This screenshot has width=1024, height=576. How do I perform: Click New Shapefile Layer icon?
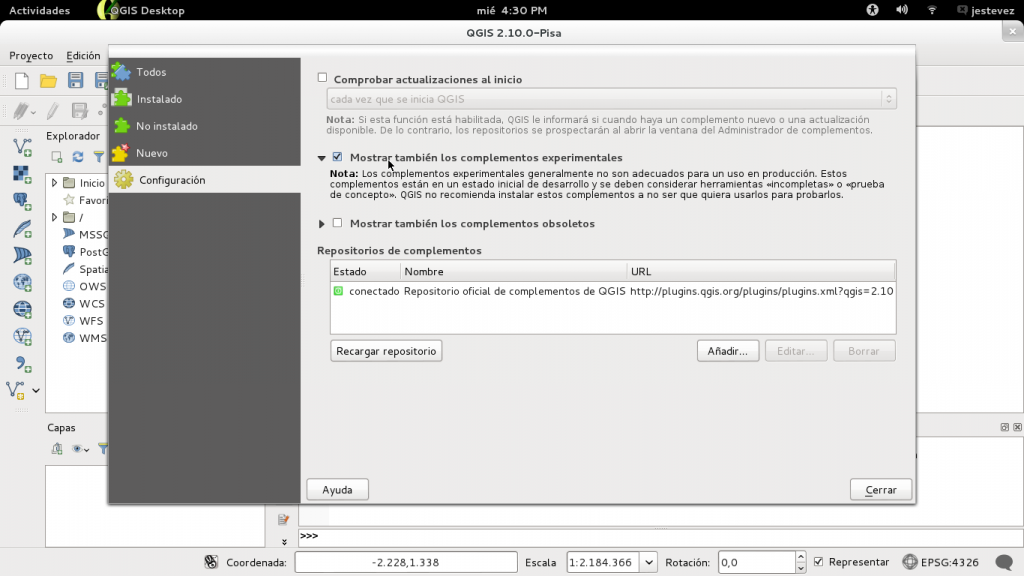16,391
